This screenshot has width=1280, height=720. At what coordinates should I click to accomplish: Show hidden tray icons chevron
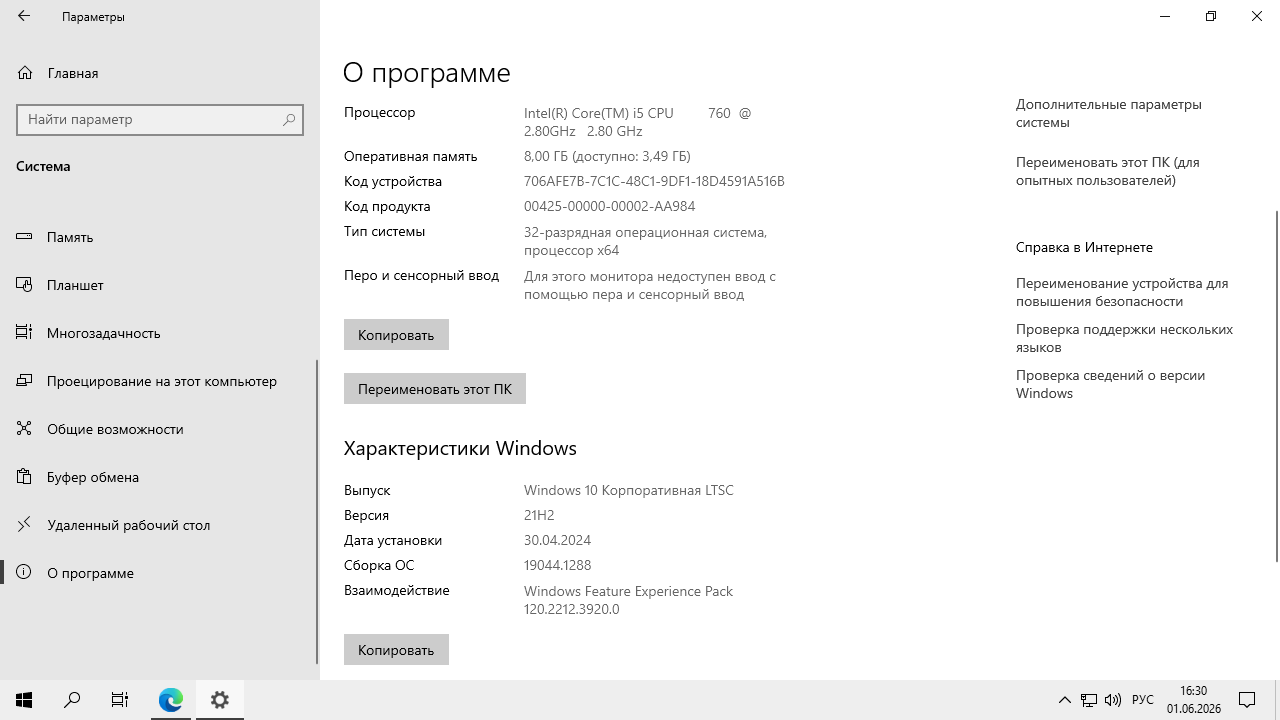[1065, 700]
